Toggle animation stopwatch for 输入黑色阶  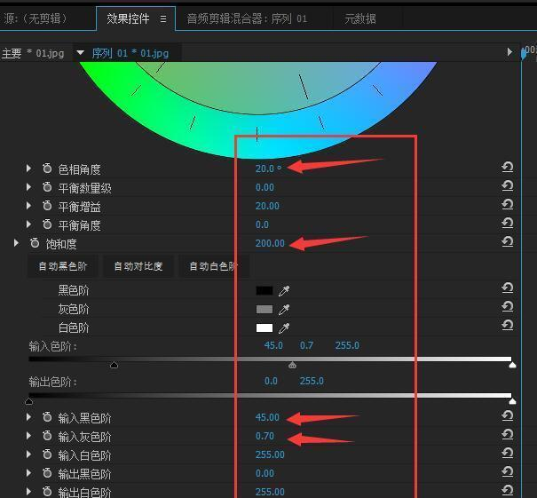[x=47, y=417]
